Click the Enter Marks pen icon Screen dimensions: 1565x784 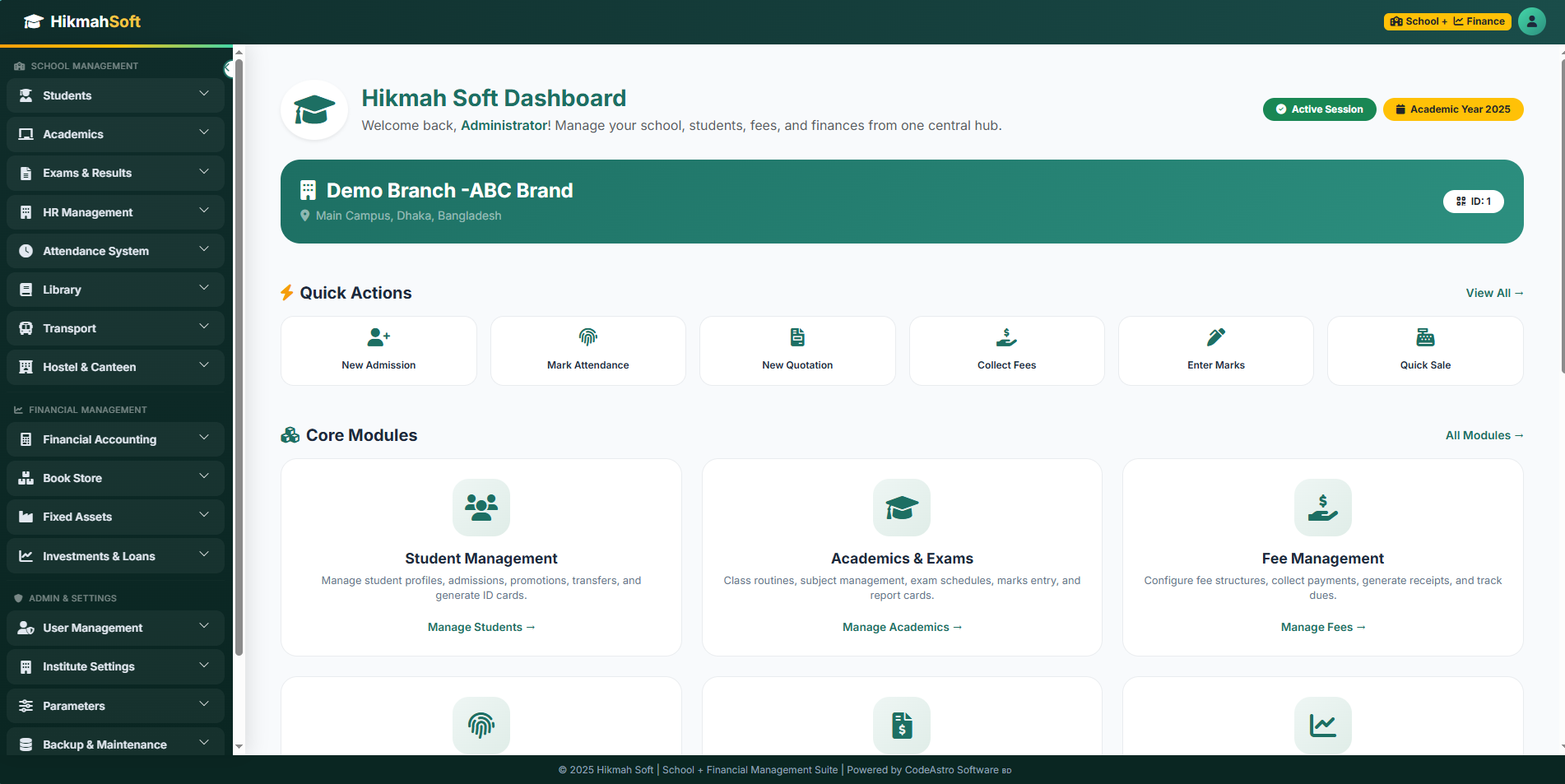(x=1216, y=337)
